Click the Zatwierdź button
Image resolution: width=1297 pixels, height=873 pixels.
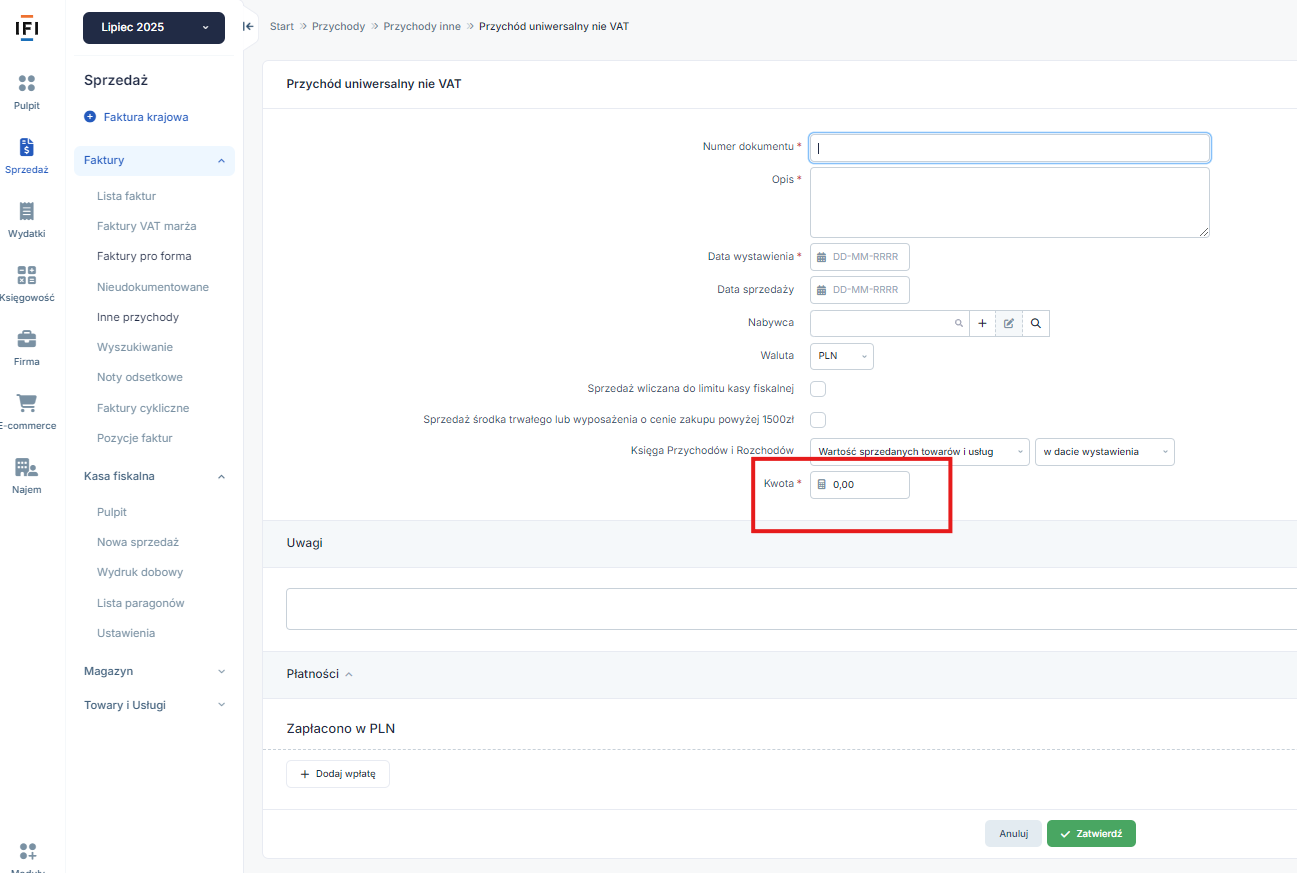(1091, 834)
